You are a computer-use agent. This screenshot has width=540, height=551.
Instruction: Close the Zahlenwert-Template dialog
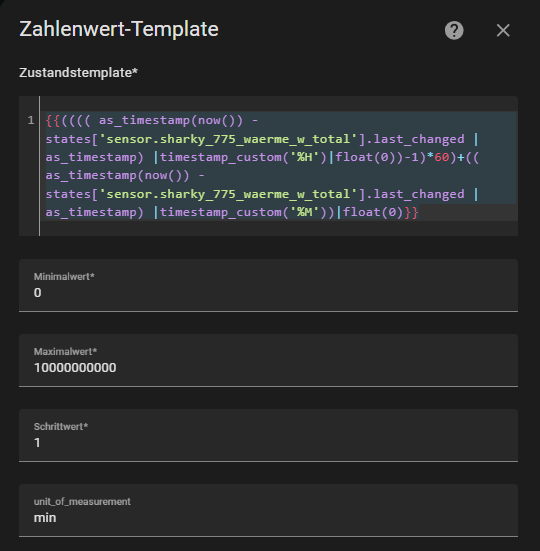[x=503, y=31]
